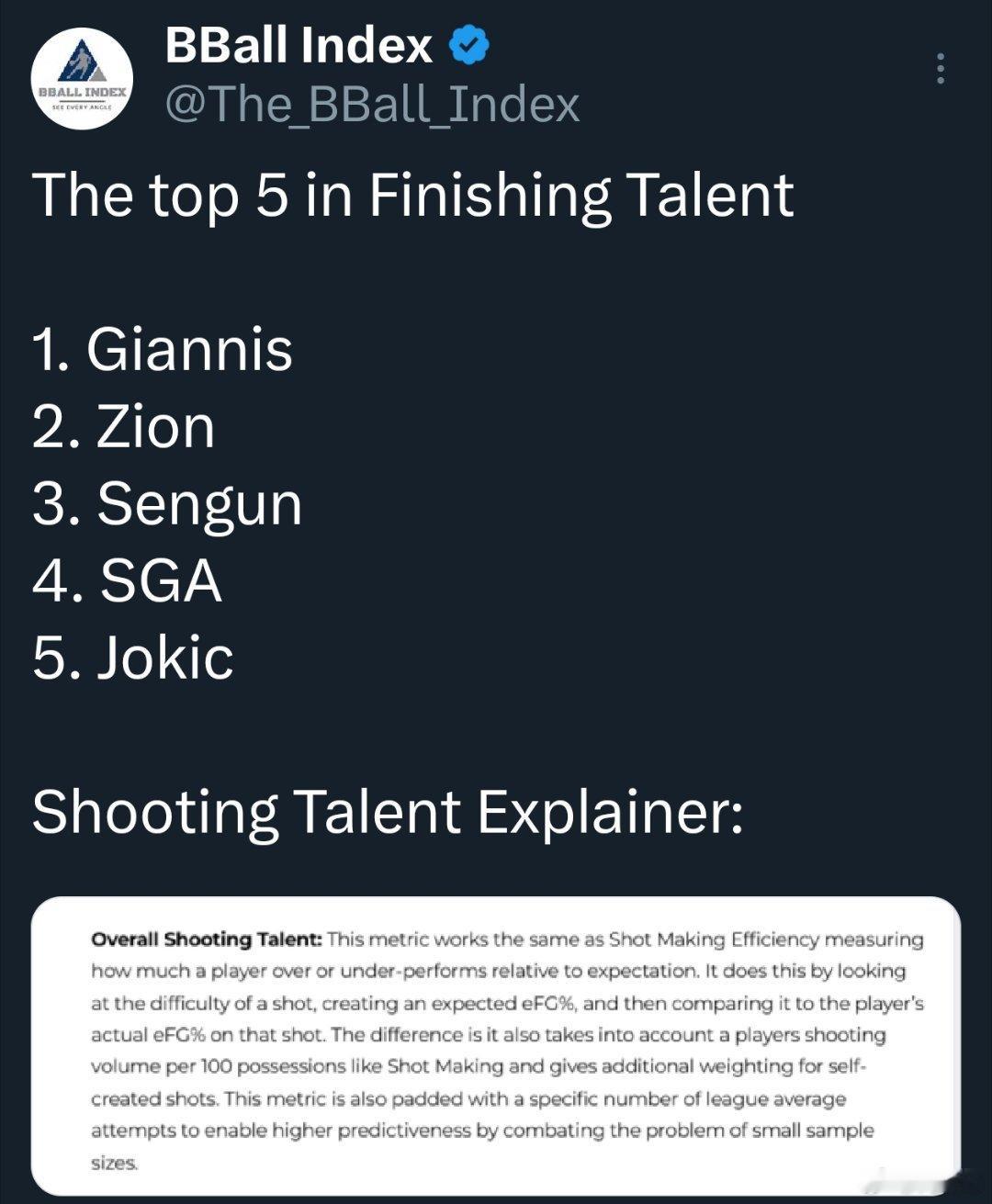992x1204 pixels.
Task: Open the @The_BBall_Index handle link
Action: (372, 104)
